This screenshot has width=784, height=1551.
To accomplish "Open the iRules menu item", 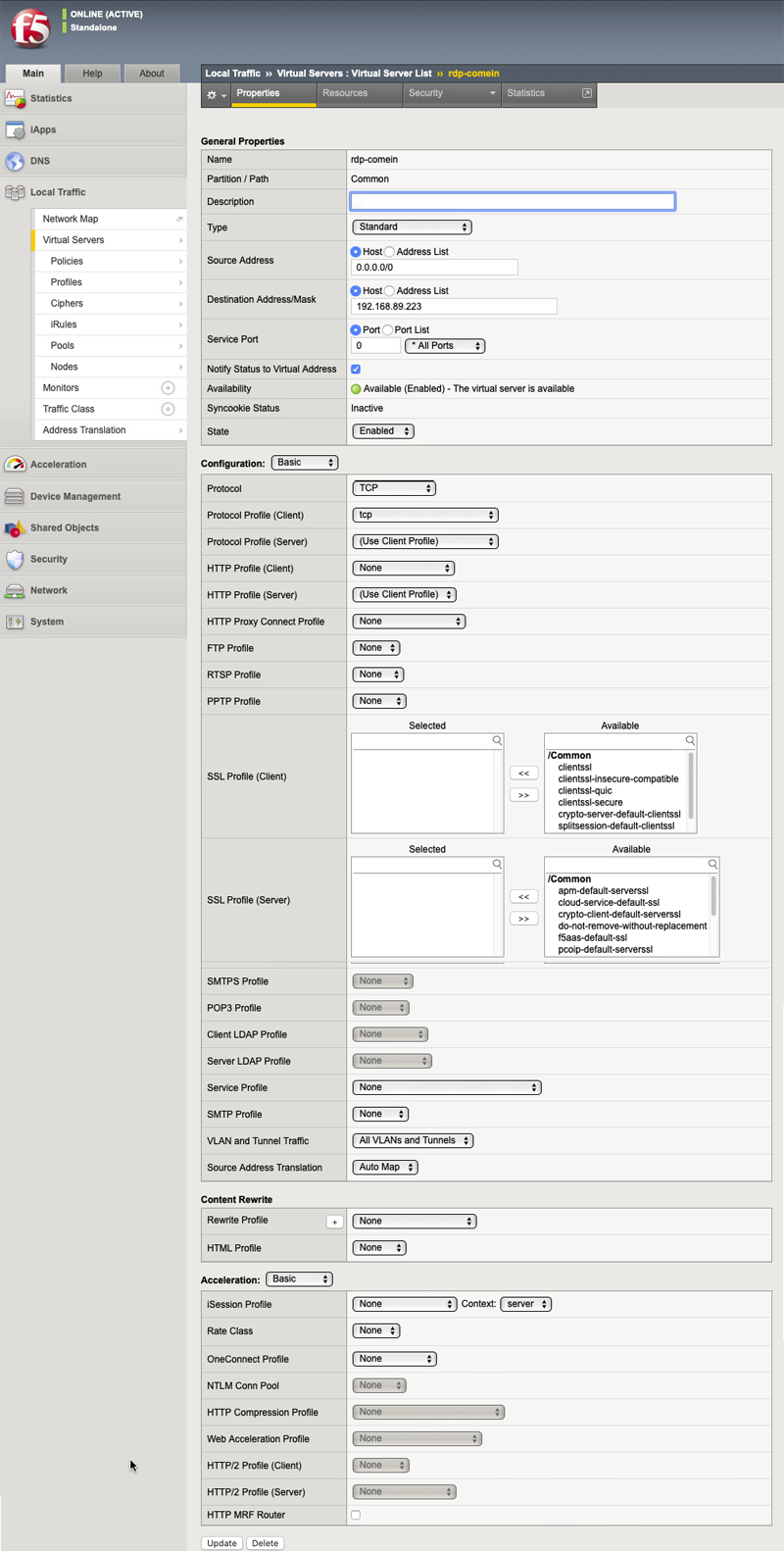I will (109, 325).
